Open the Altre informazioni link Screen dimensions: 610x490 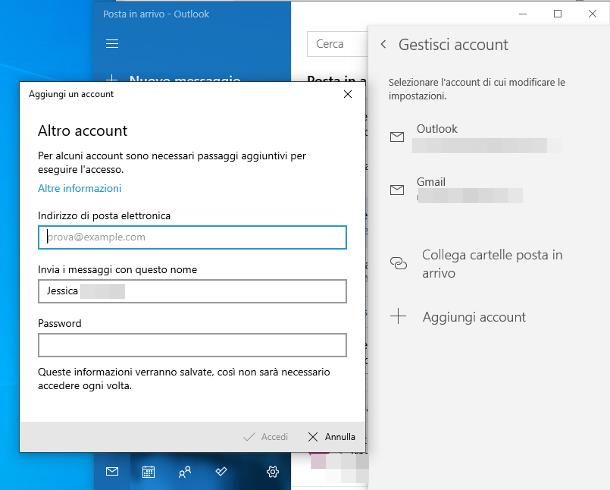coord(80,188)
